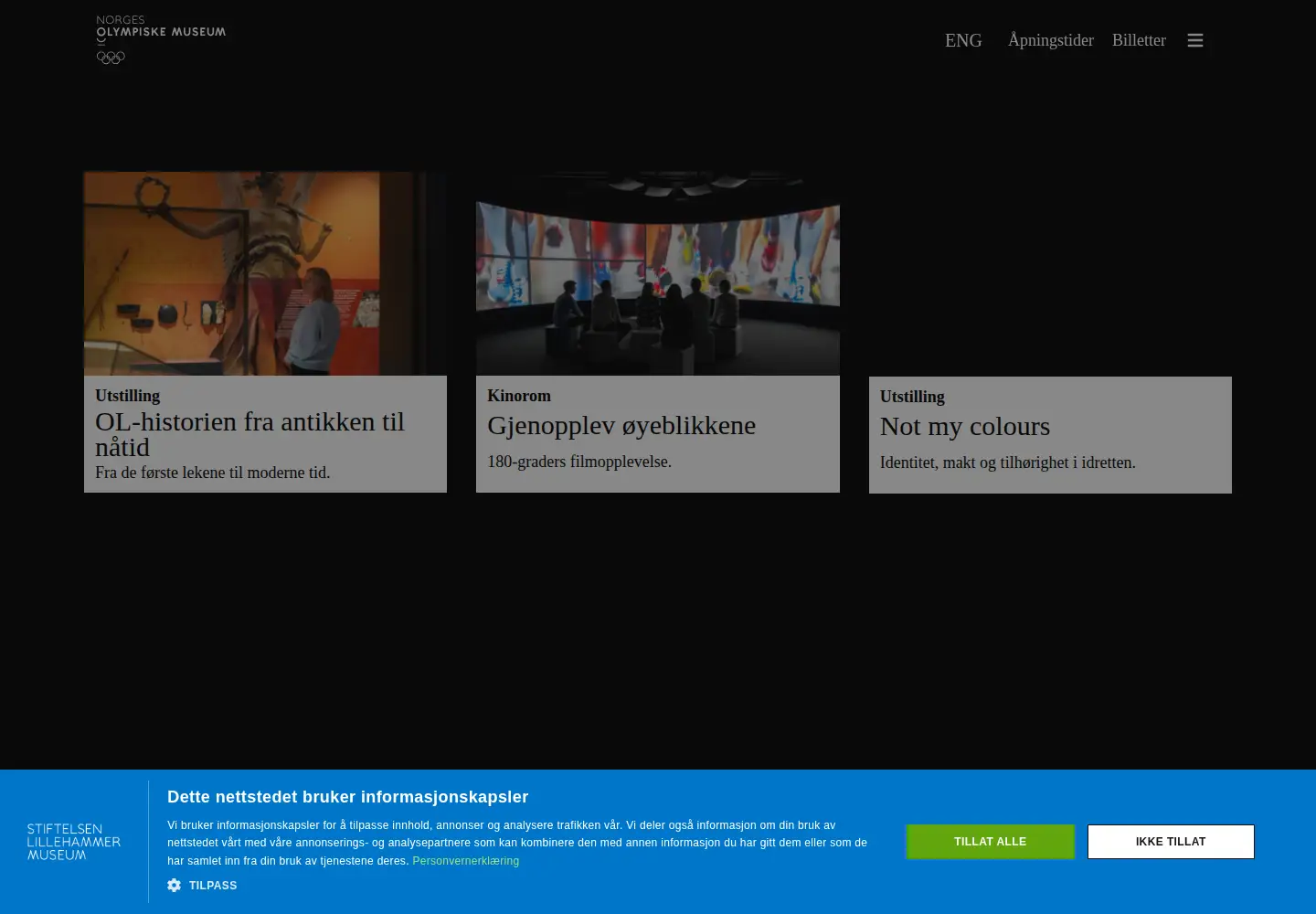Image resolution: width=1316 pixels, height=914 pixels.
Task: Click 'Identitet, makt og tilhørighet i idretten.'
Action: pyautogui.click(x=1008, y=462)
